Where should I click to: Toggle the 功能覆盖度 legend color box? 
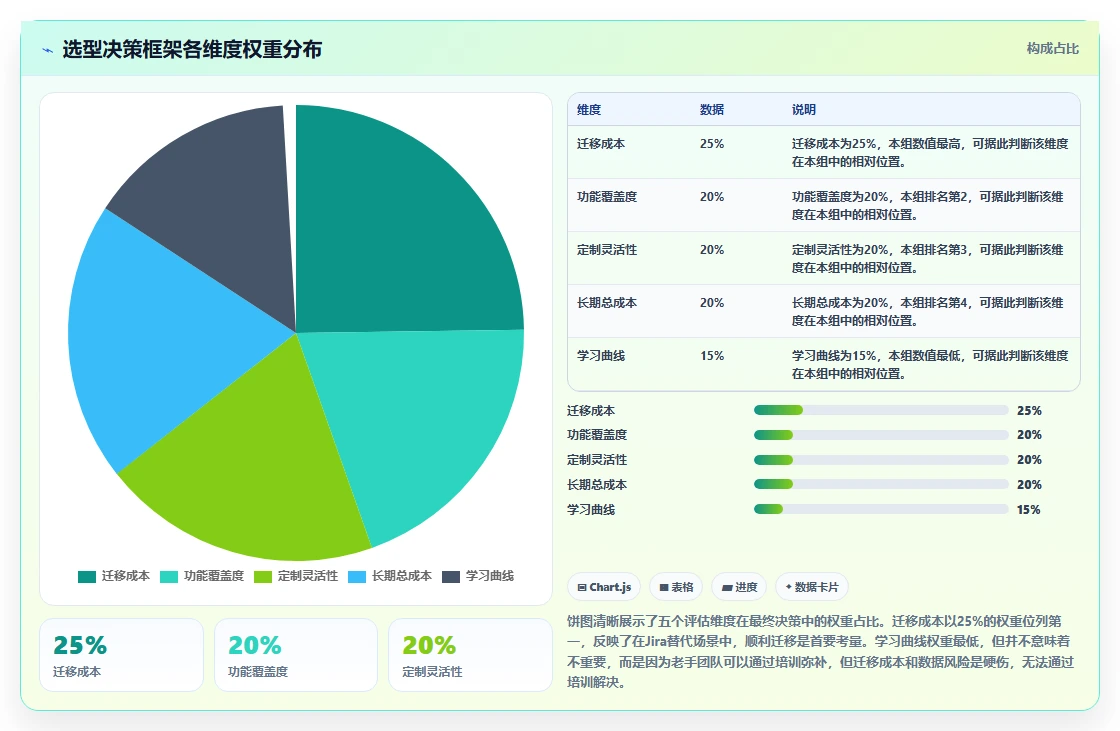pos(169,577)
